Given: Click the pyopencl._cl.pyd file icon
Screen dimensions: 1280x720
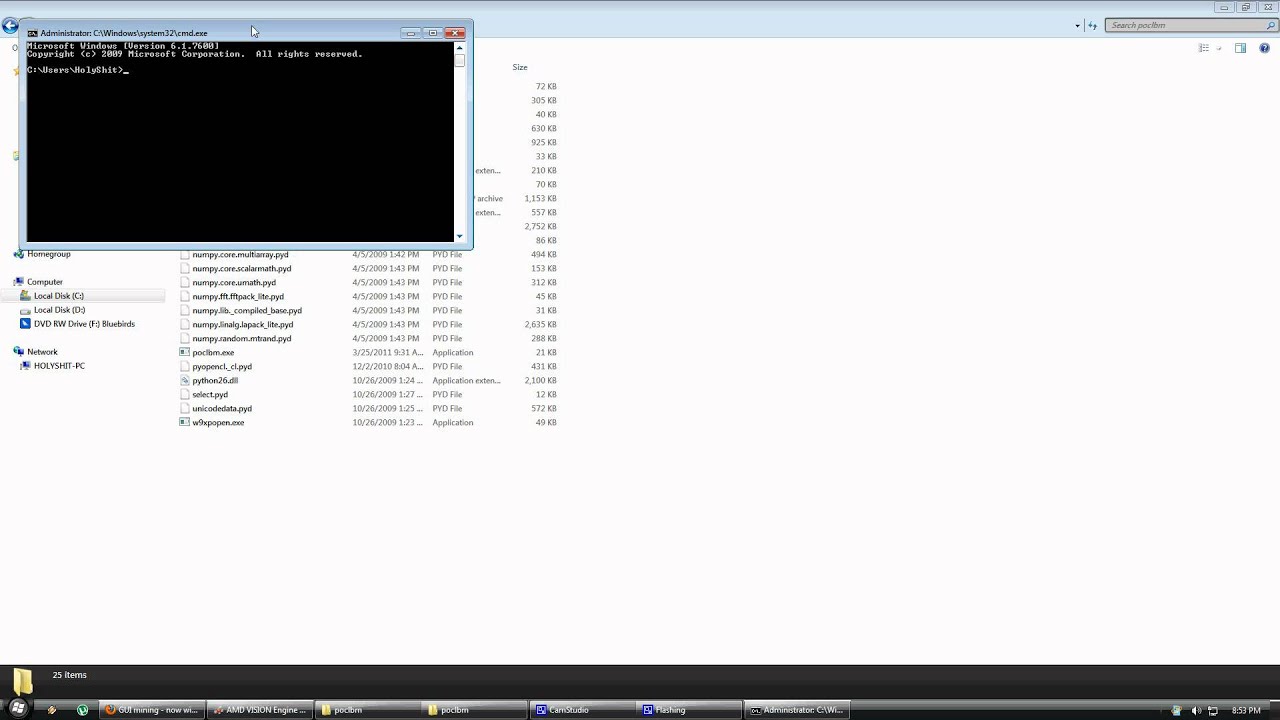Looking at the screenshot, I should (x=184, y=366).
